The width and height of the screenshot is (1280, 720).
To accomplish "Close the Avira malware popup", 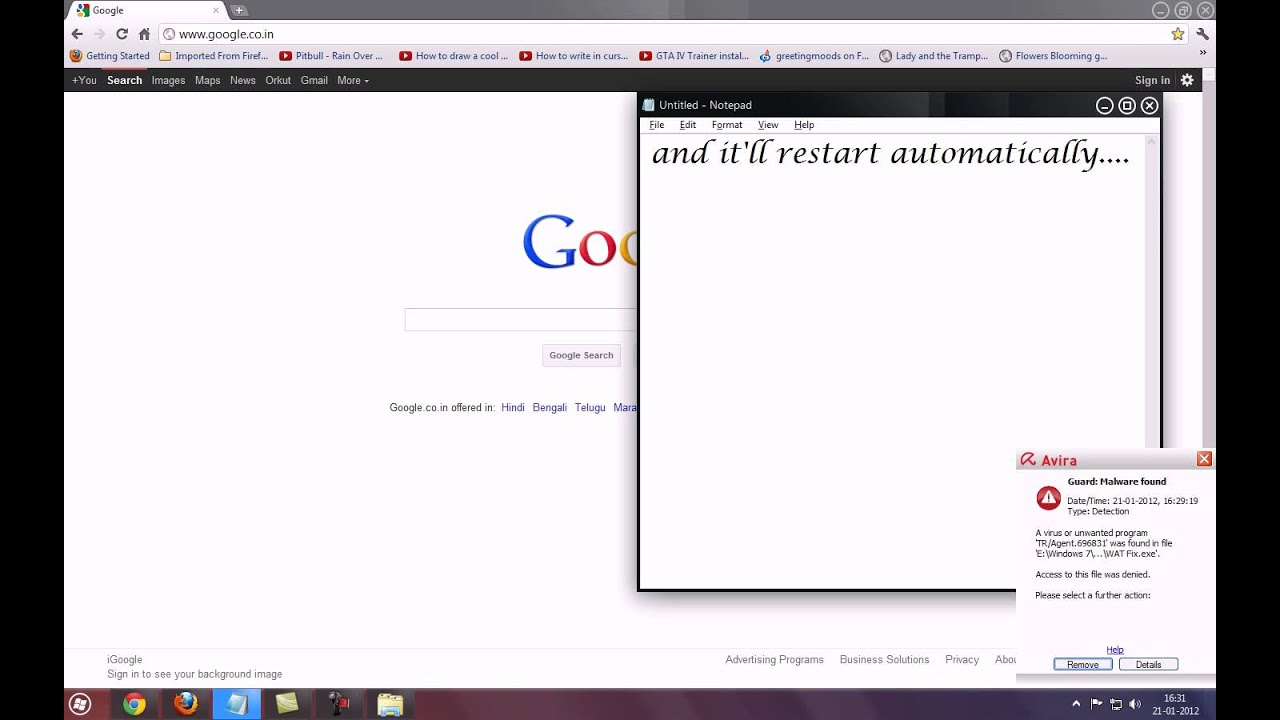I will [1204, 459].
